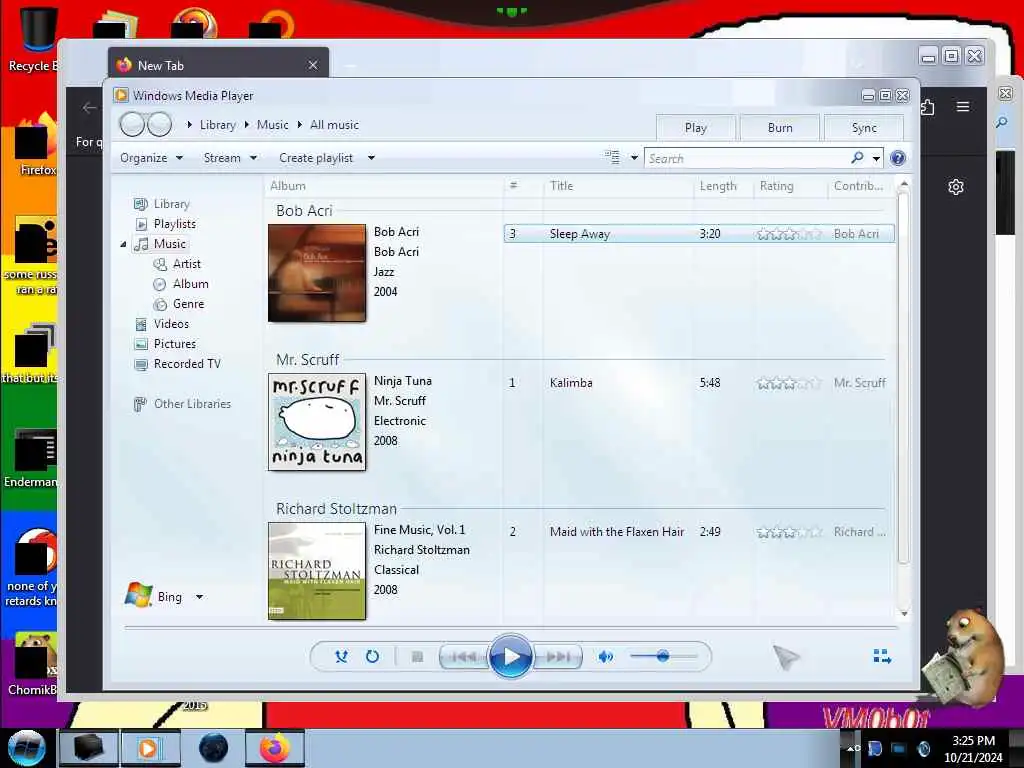
Task: Select Artist under Music
Action: [186, 264]
